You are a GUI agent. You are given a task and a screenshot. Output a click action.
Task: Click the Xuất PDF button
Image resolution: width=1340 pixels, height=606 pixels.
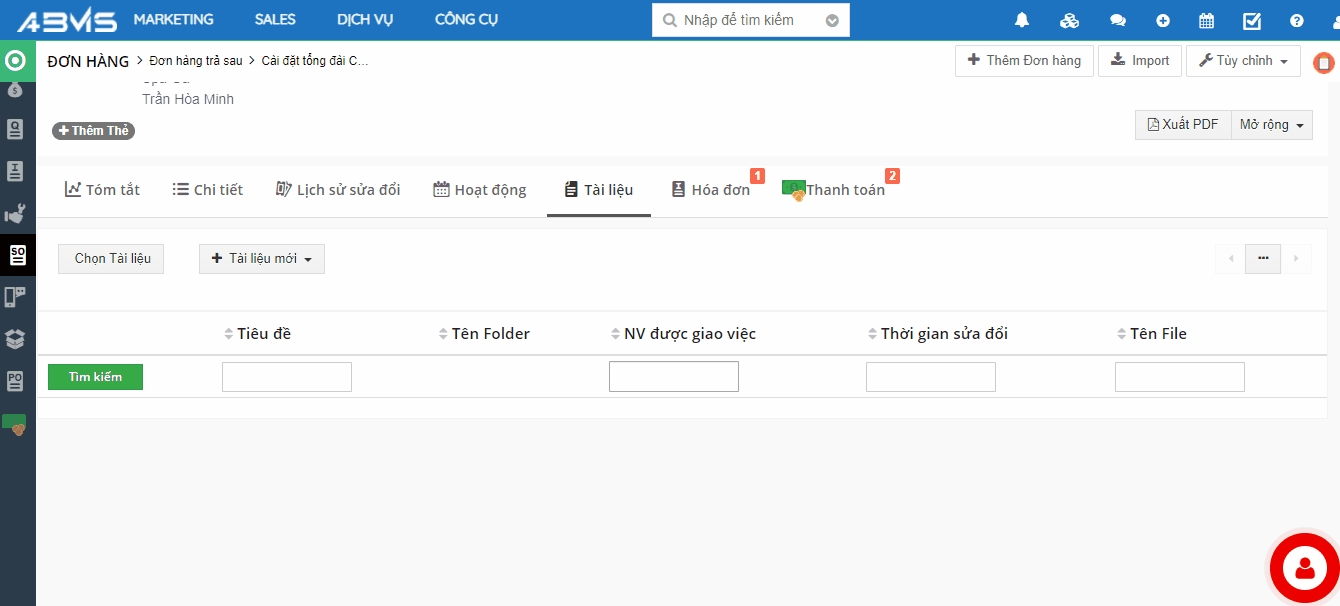[x=1183, y=125]
